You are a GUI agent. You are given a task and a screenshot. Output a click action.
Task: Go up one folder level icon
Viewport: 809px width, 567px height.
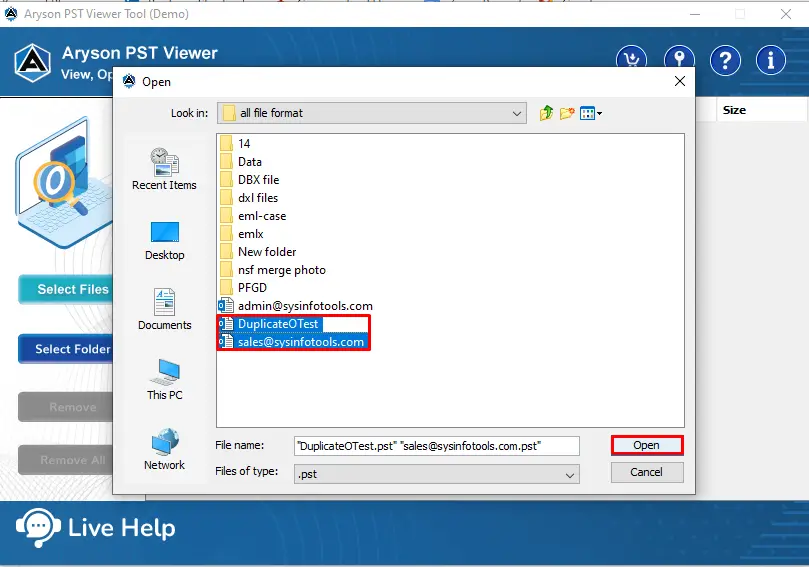546,112
